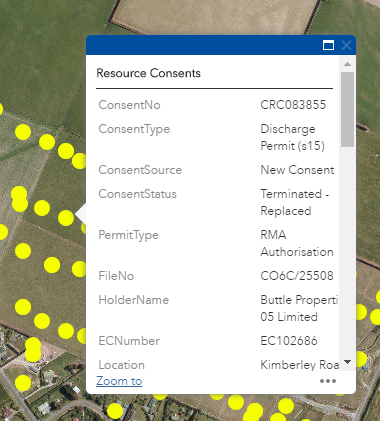Click the Zoom to link

point(119,381)
